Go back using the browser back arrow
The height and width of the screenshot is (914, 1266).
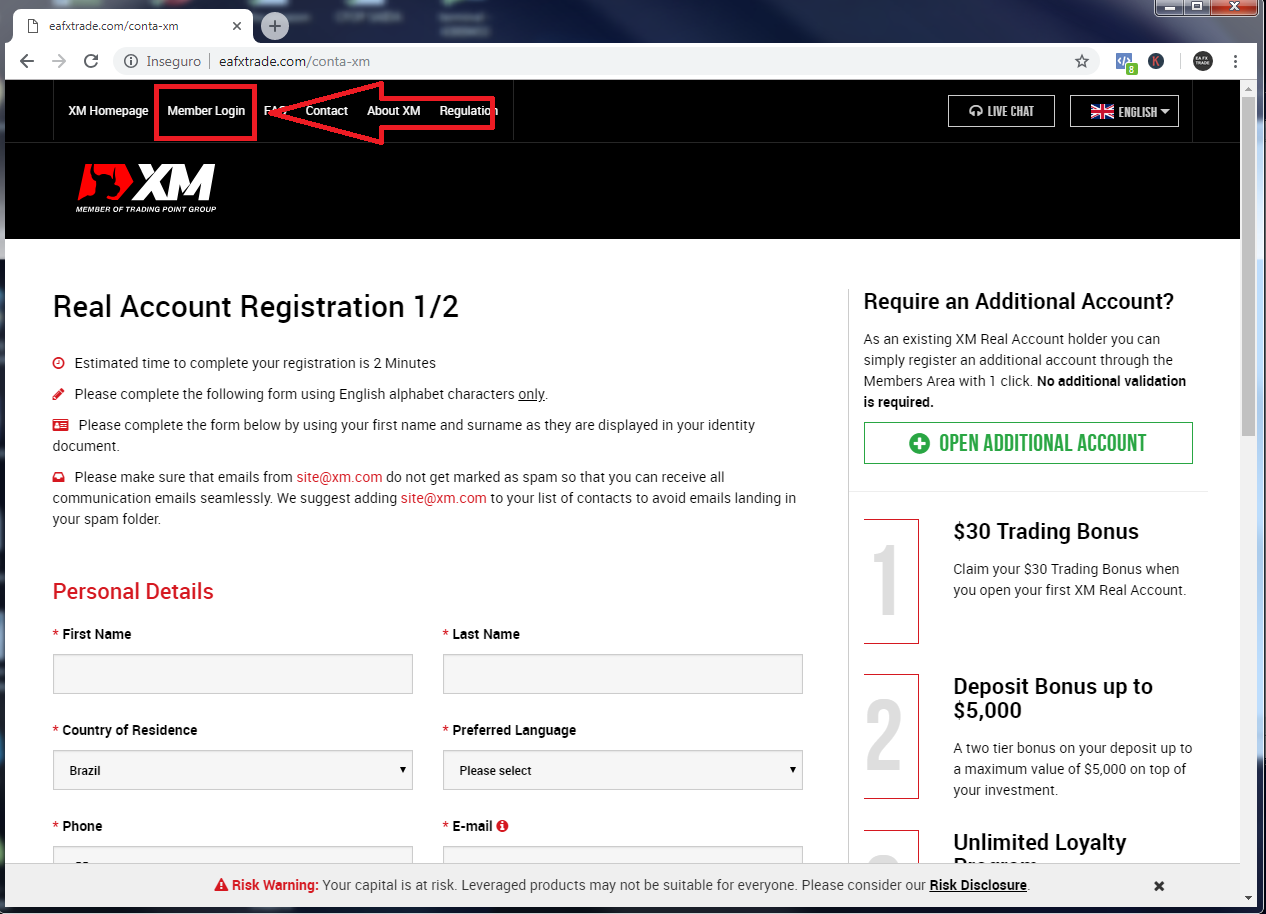click(27, 61)
